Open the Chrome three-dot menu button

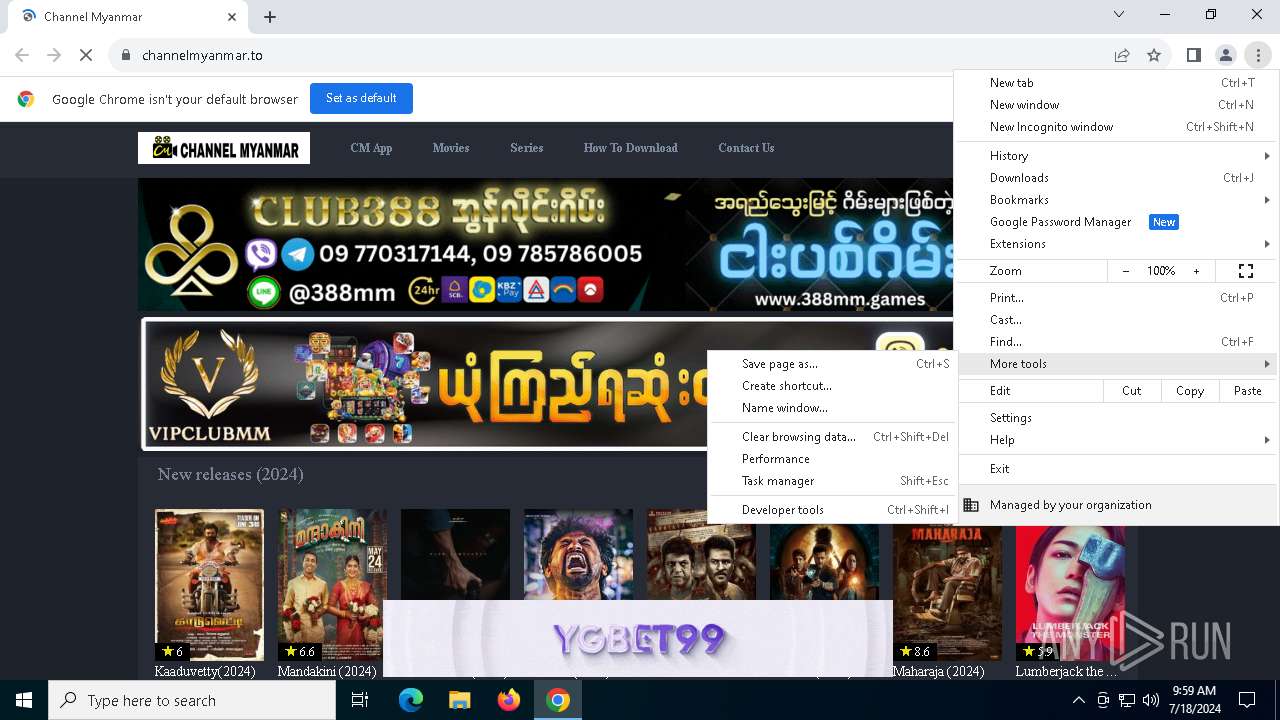(1258, 55)
